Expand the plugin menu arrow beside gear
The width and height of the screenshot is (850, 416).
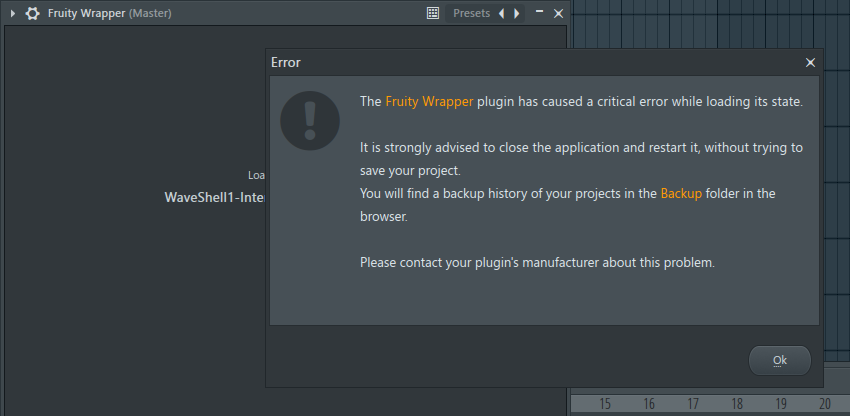tap(13, 14)
